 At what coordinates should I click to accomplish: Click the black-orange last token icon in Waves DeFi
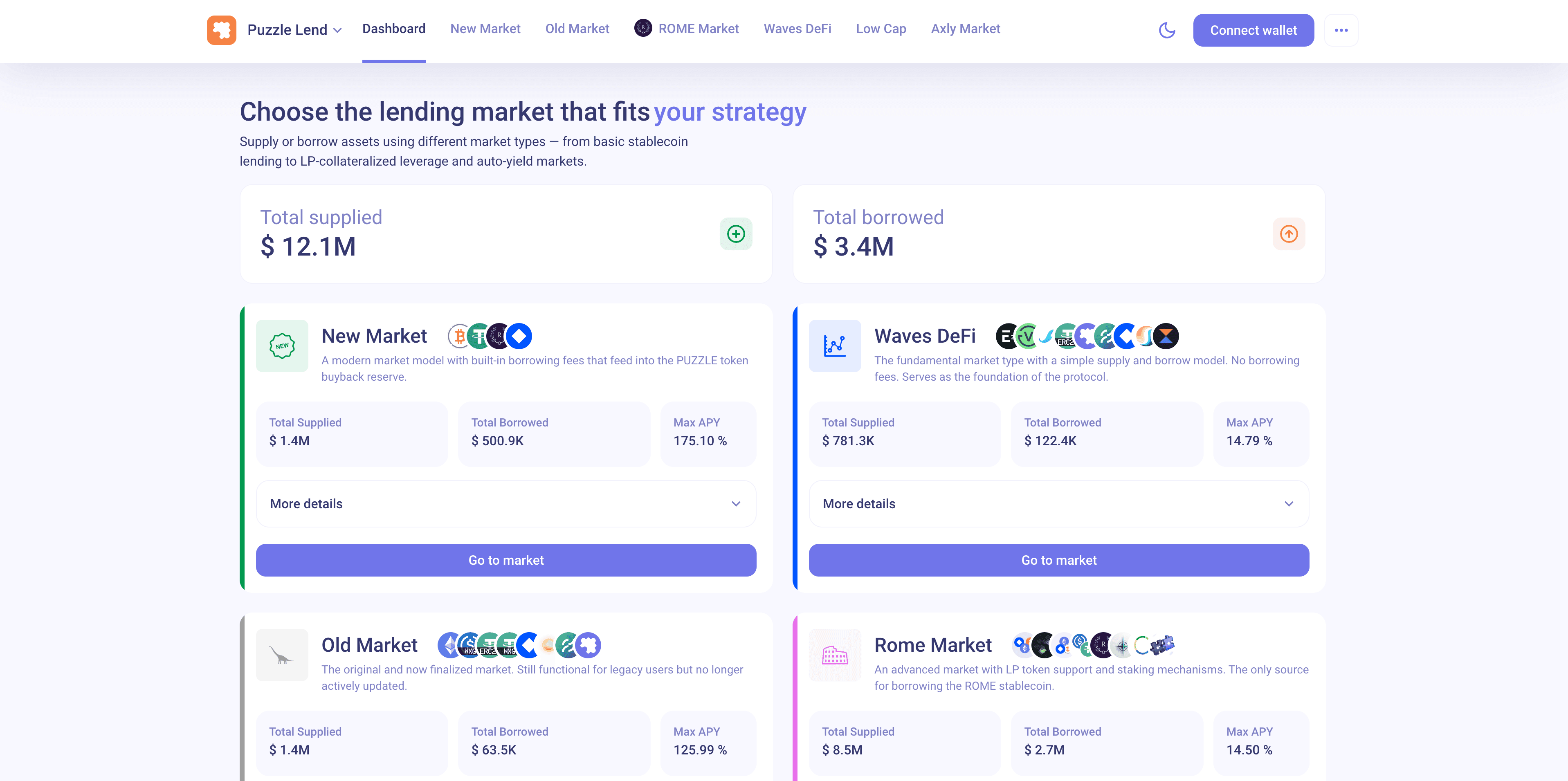tap(1166, 336)
